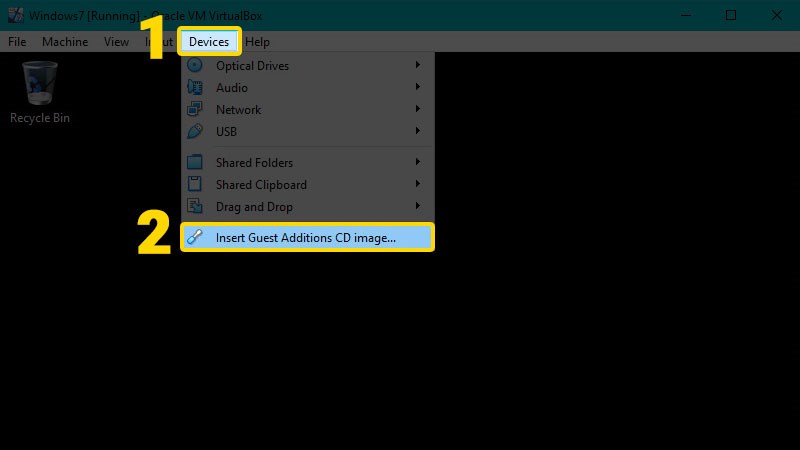Click the Shared Folders folder icon
800x450 pixels.
(x=194, y=162)
